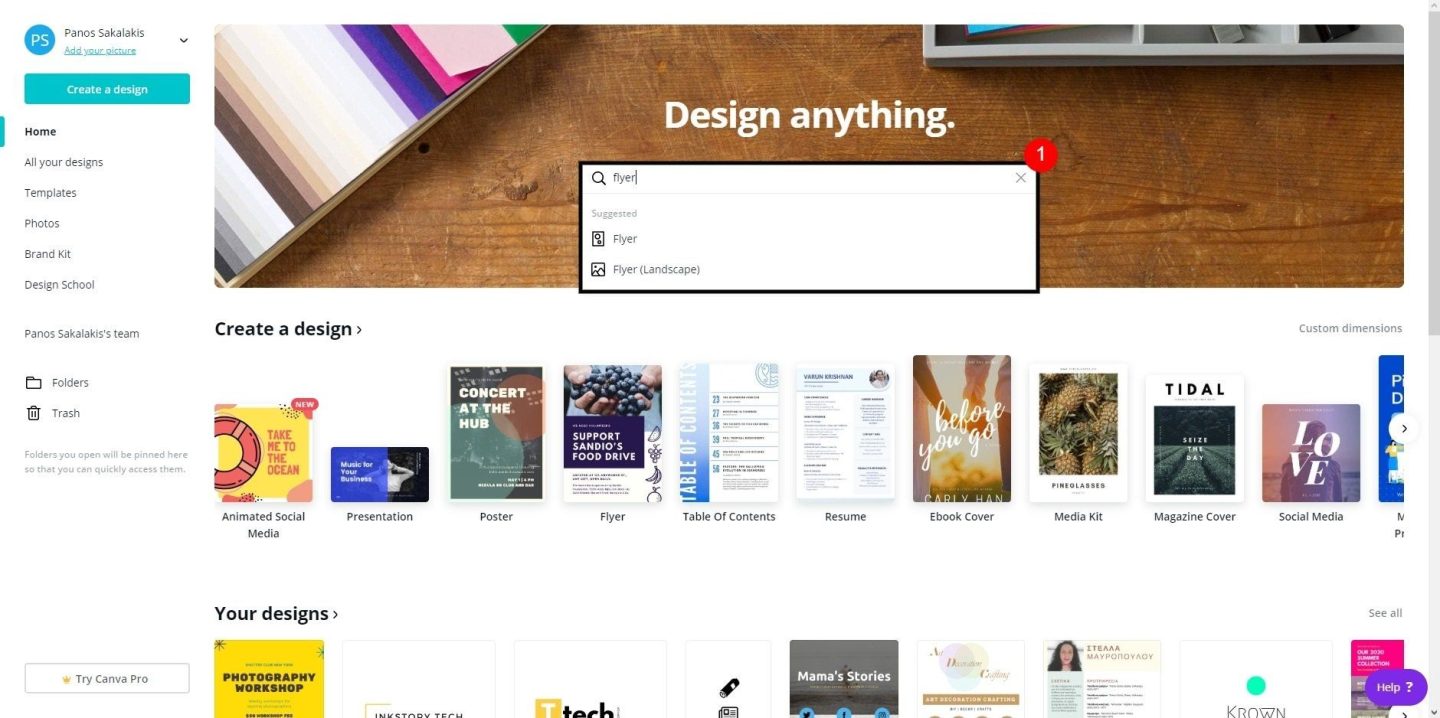The height and width of the screenshot is (718, 1440).
Task: Expand the Your designs heading chevron
Action: (x=335, y=615)
